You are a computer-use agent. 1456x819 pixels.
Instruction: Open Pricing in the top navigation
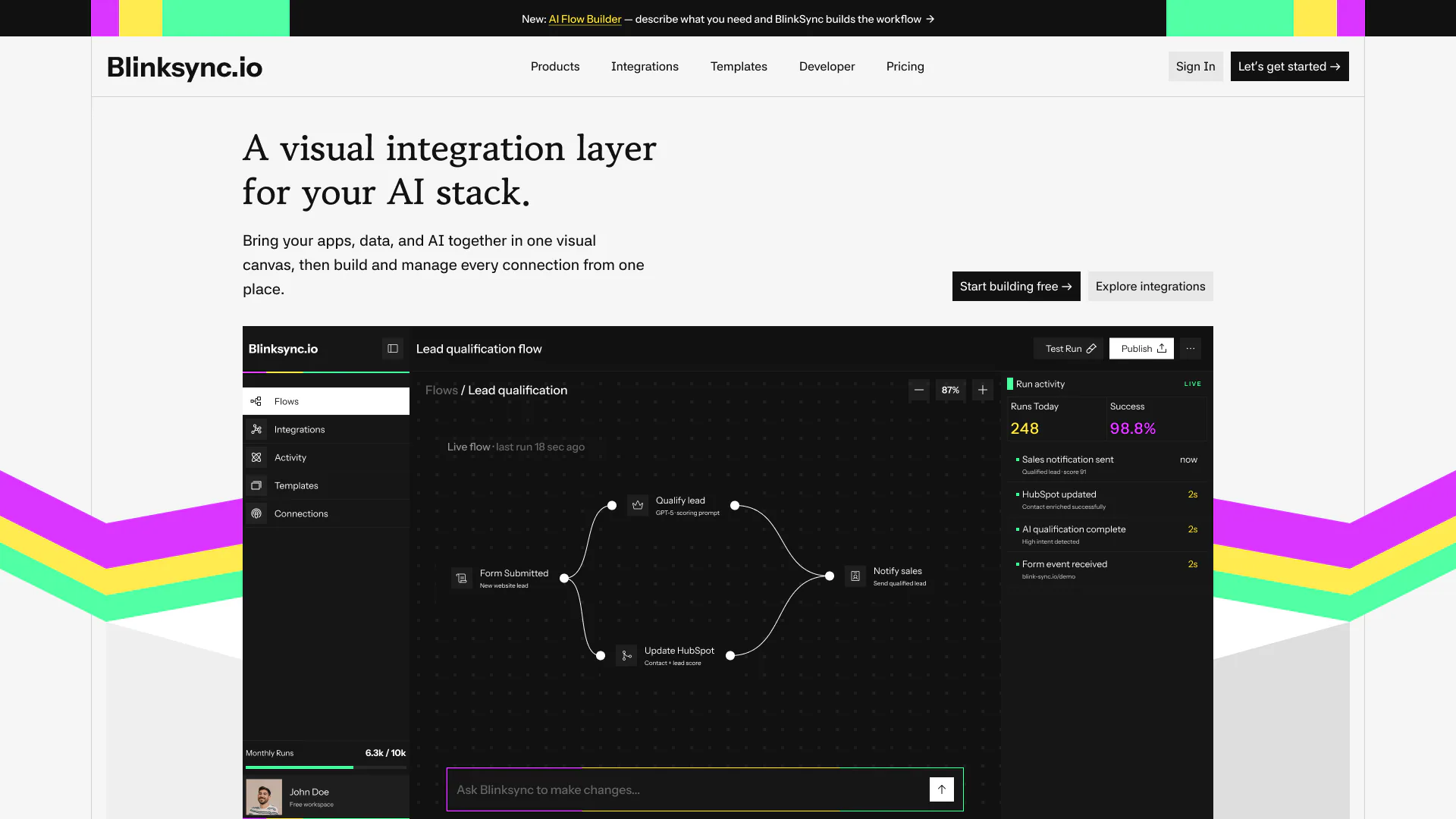[905, 67]
